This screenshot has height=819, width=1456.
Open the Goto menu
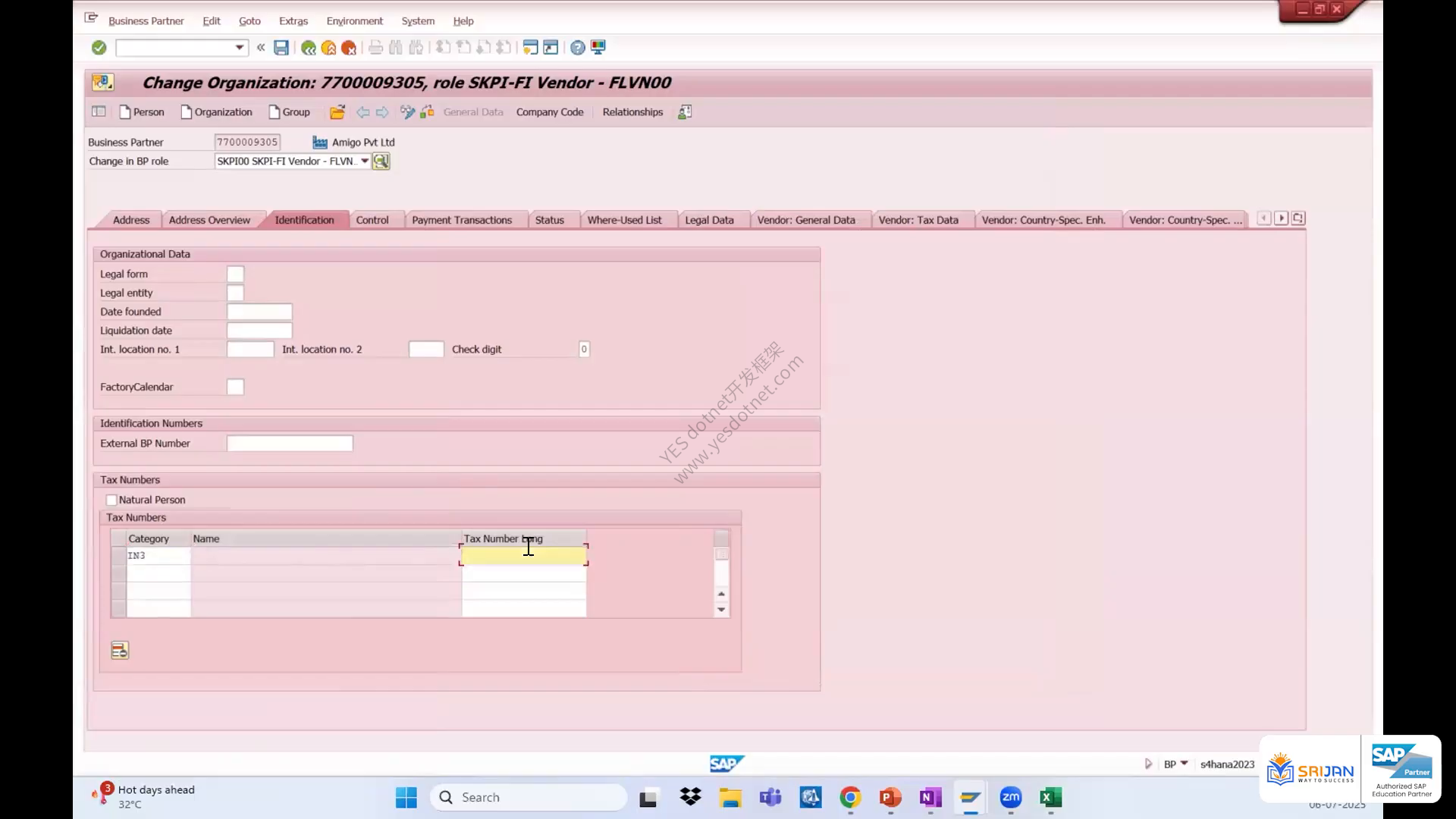point(249,21)
